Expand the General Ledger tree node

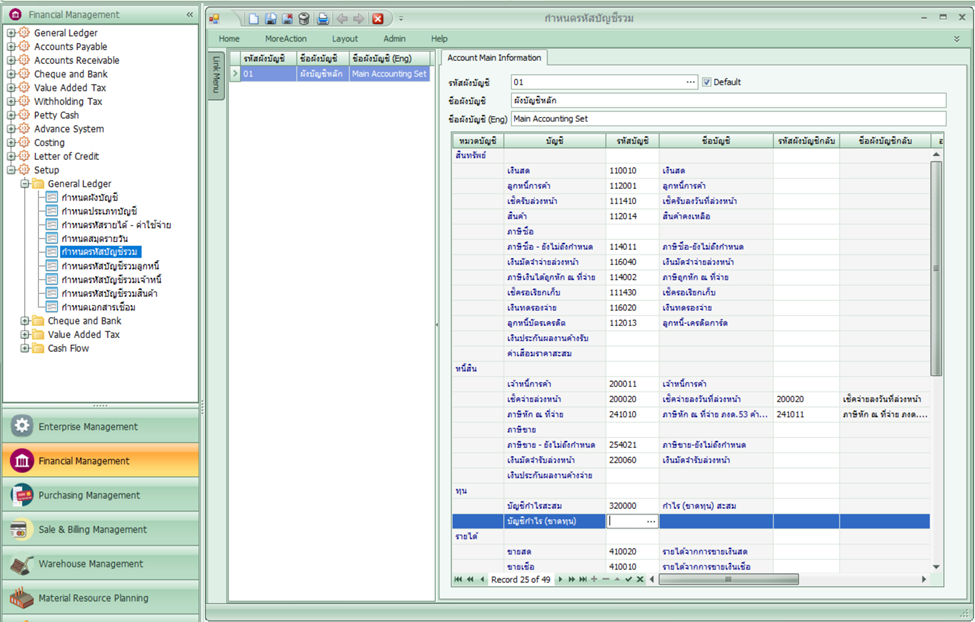tap(11, 33)
